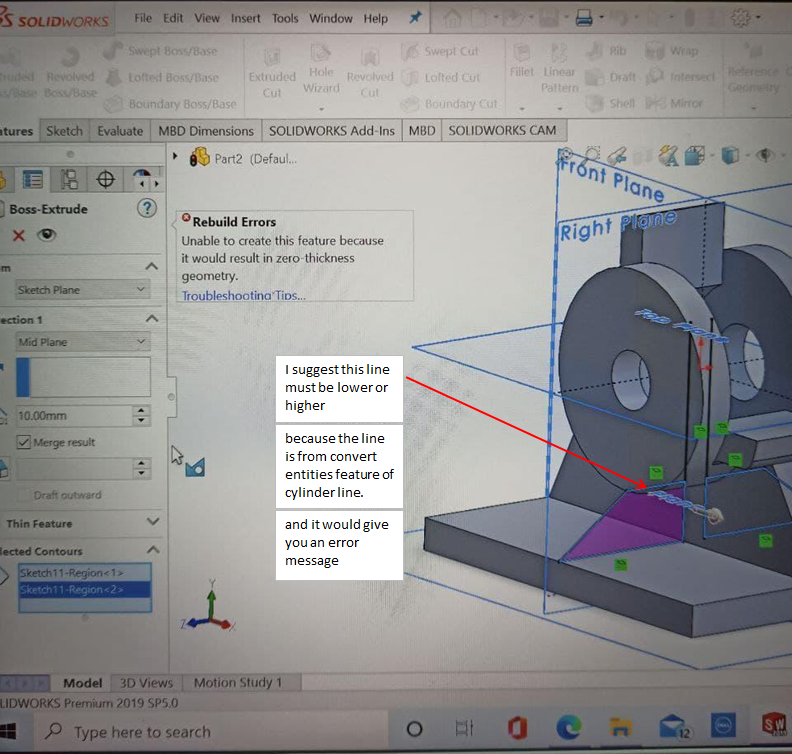Click the Windows search box
Screen dimensions: 792x754
point(211,731)
